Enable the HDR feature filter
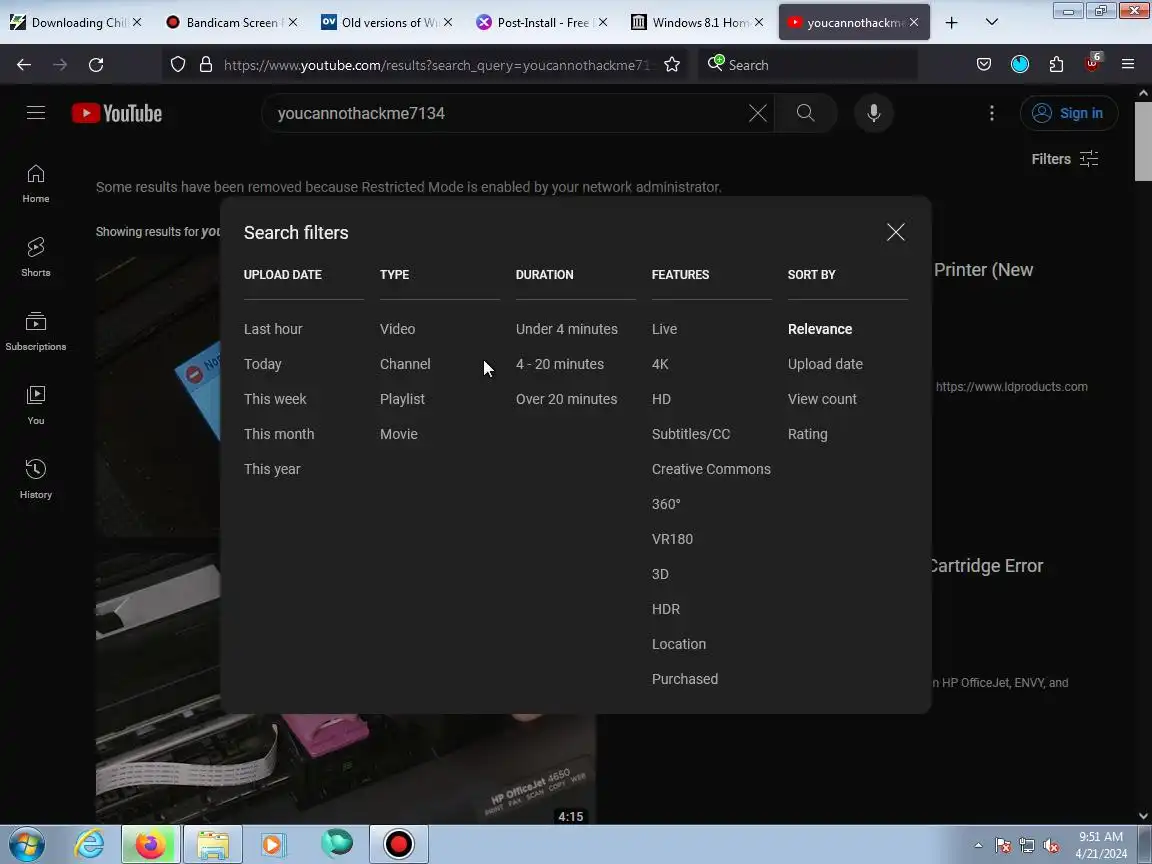 click(666, 609)
